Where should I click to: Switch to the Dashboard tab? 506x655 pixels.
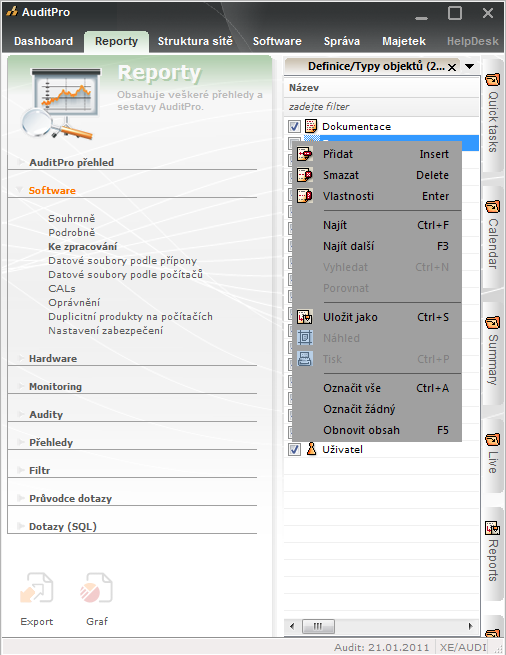(x=43, y=41)
